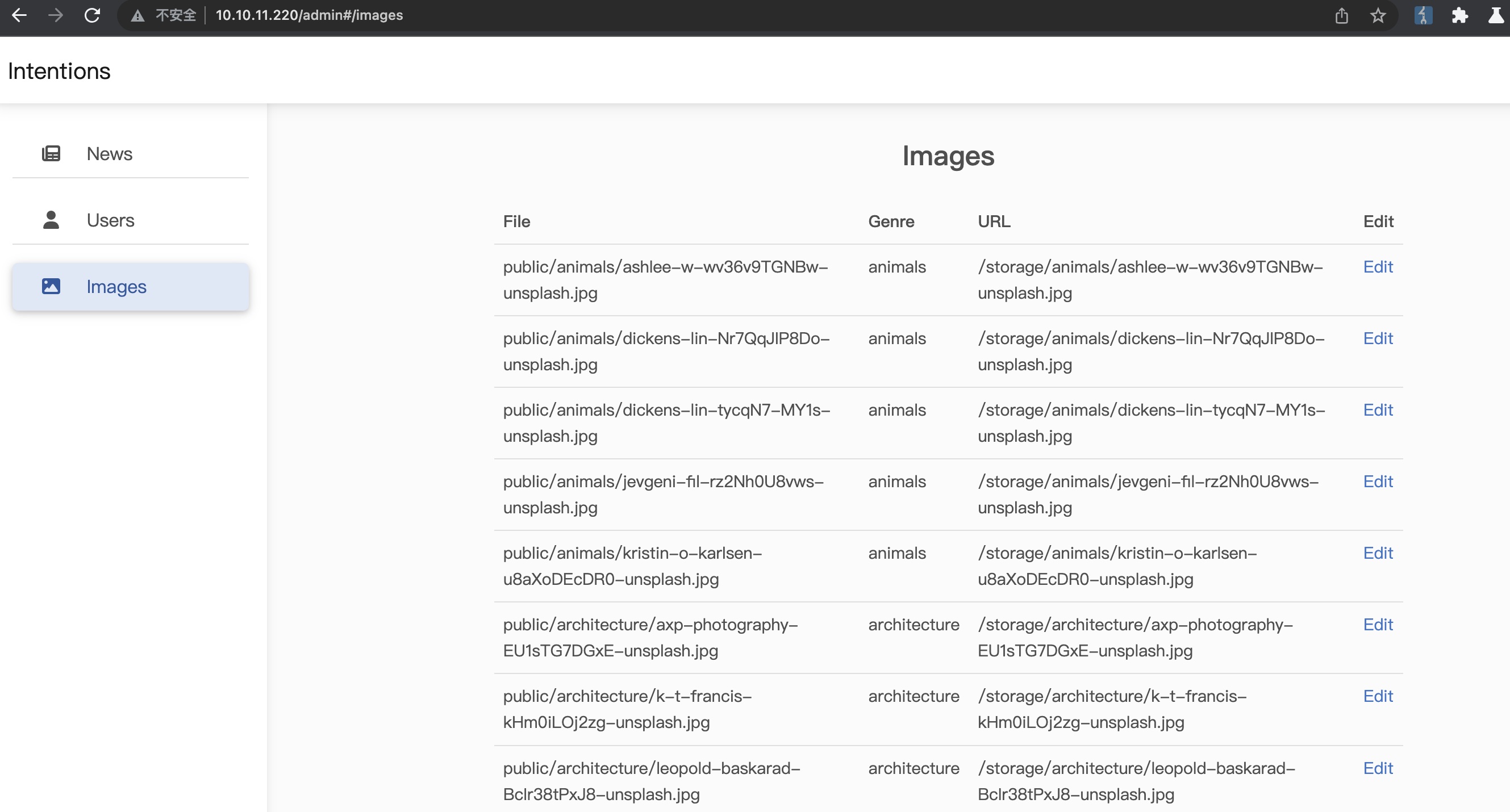Select the Images sidebar item
Viewport: 1510px width, 812px height.
116,287
